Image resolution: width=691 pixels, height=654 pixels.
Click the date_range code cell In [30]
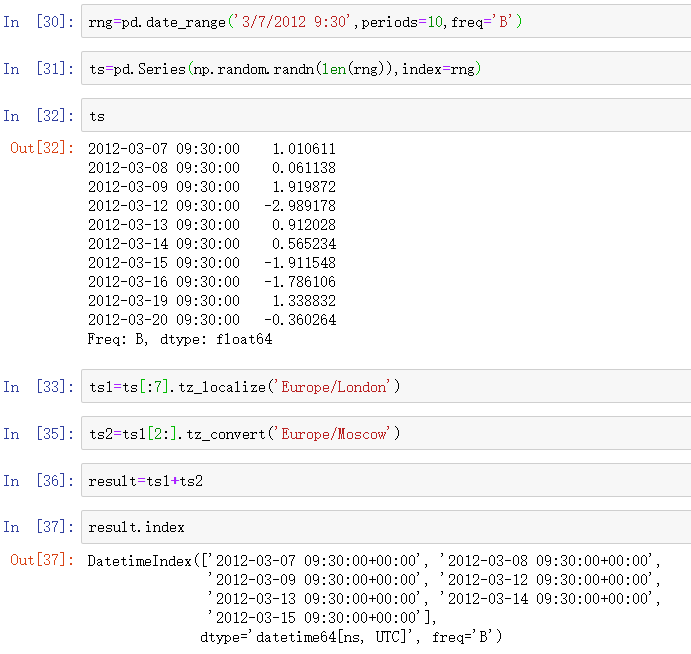[x=386, y=22]
